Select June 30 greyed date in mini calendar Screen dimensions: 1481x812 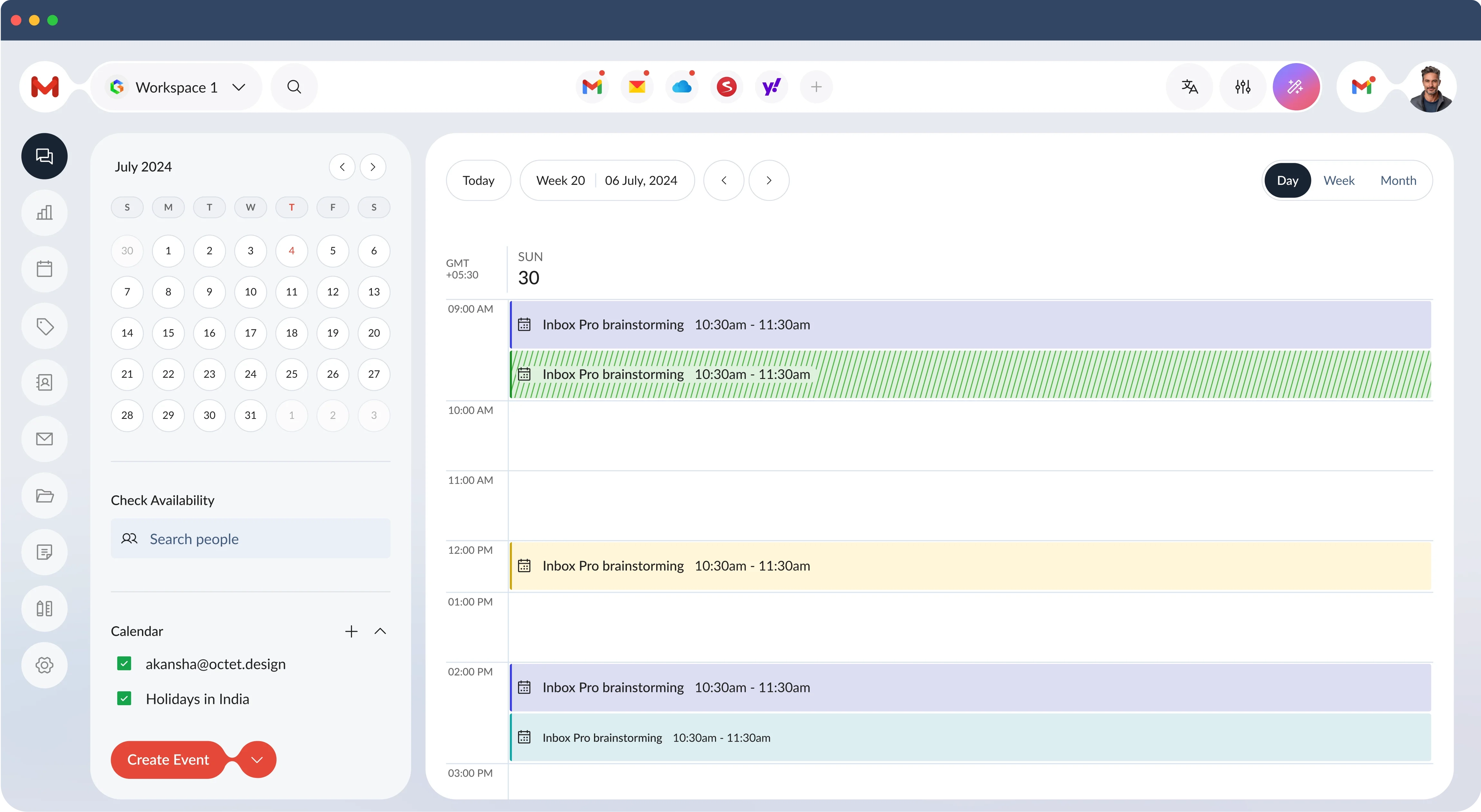coord(127,251)
